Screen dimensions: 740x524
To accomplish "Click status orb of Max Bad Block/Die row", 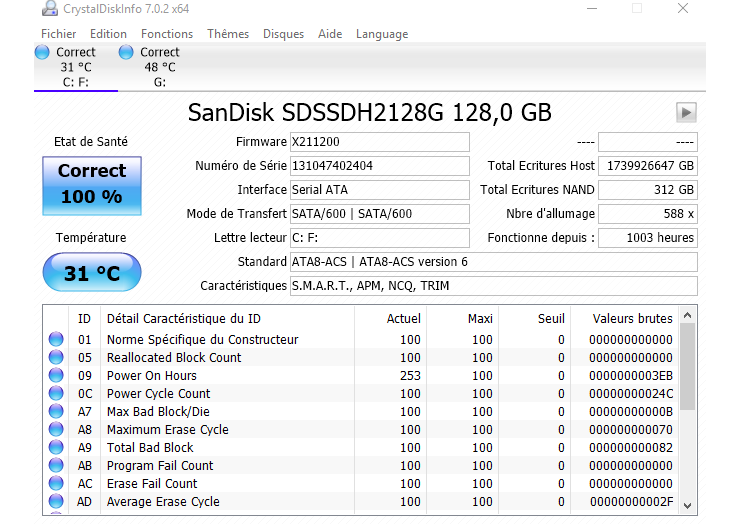I will pos(56,411).
